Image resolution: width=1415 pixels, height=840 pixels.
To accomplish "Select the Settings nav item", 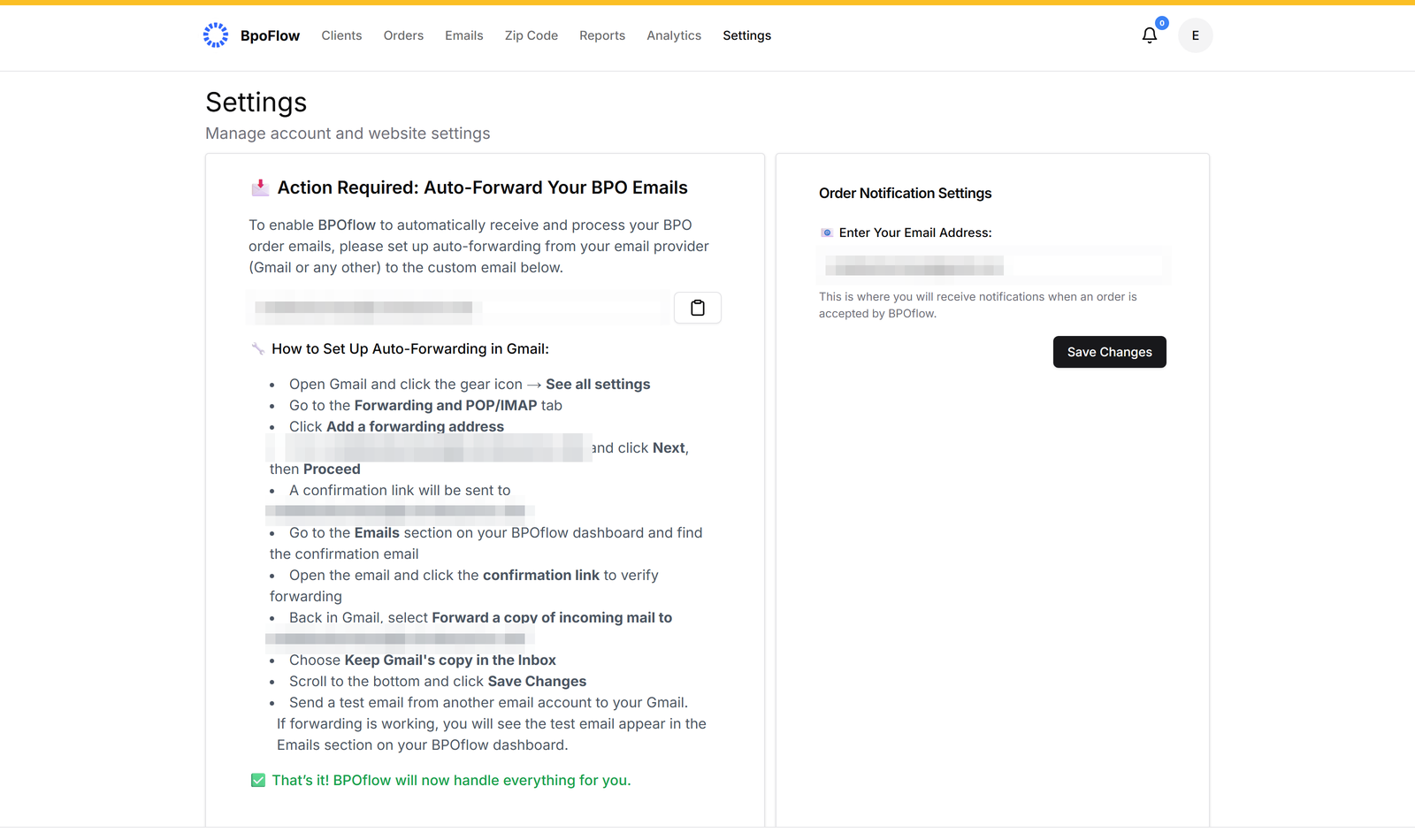I will (x=746, y=35).
